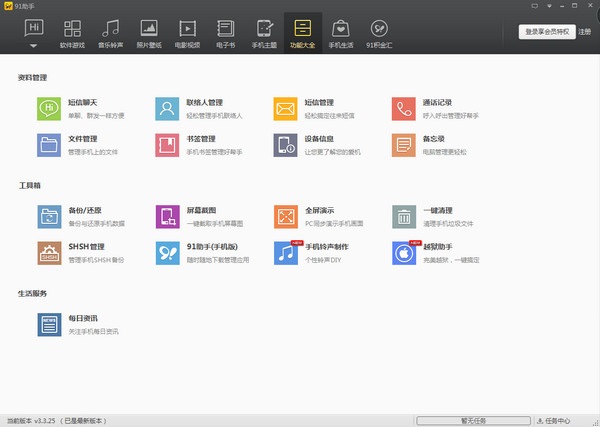Start the 屏幕截图 screenshot tool
This screenshot has height=427, width=600.
click(168, 216)
